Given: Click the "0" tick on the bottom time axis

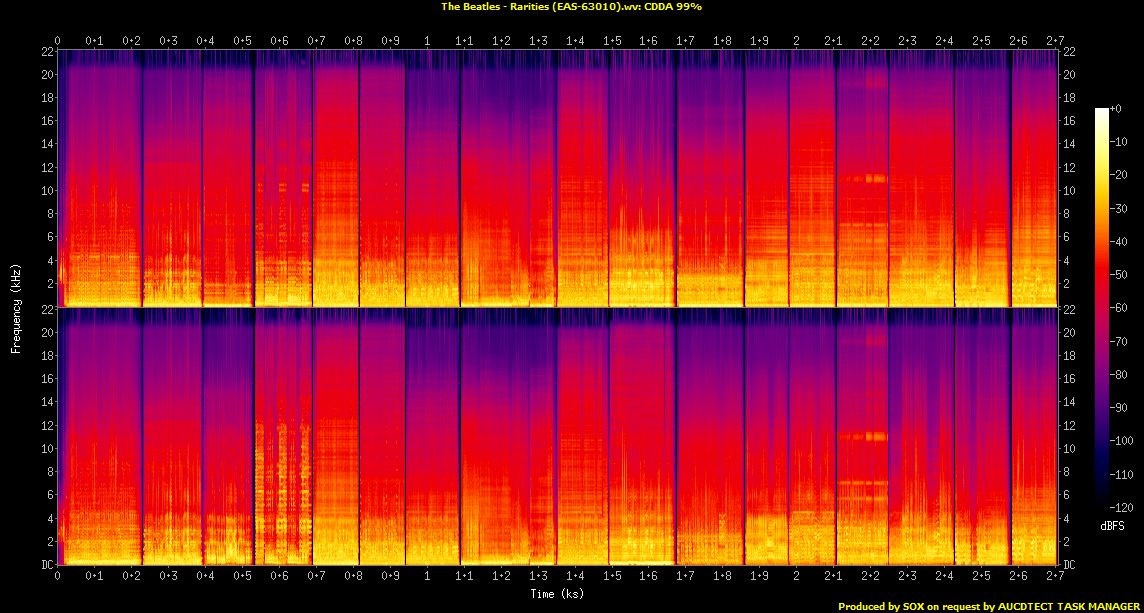Looking at the screenshot, I should (58, 577).
